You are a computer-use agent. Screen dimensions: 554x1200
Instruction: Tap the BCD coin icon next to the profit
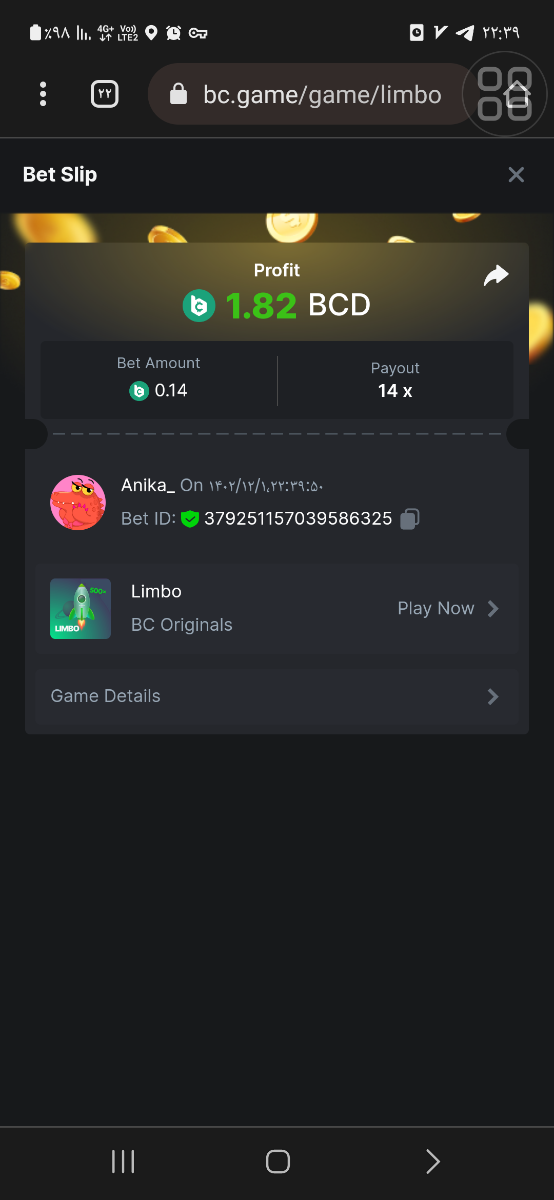(199, 305)
